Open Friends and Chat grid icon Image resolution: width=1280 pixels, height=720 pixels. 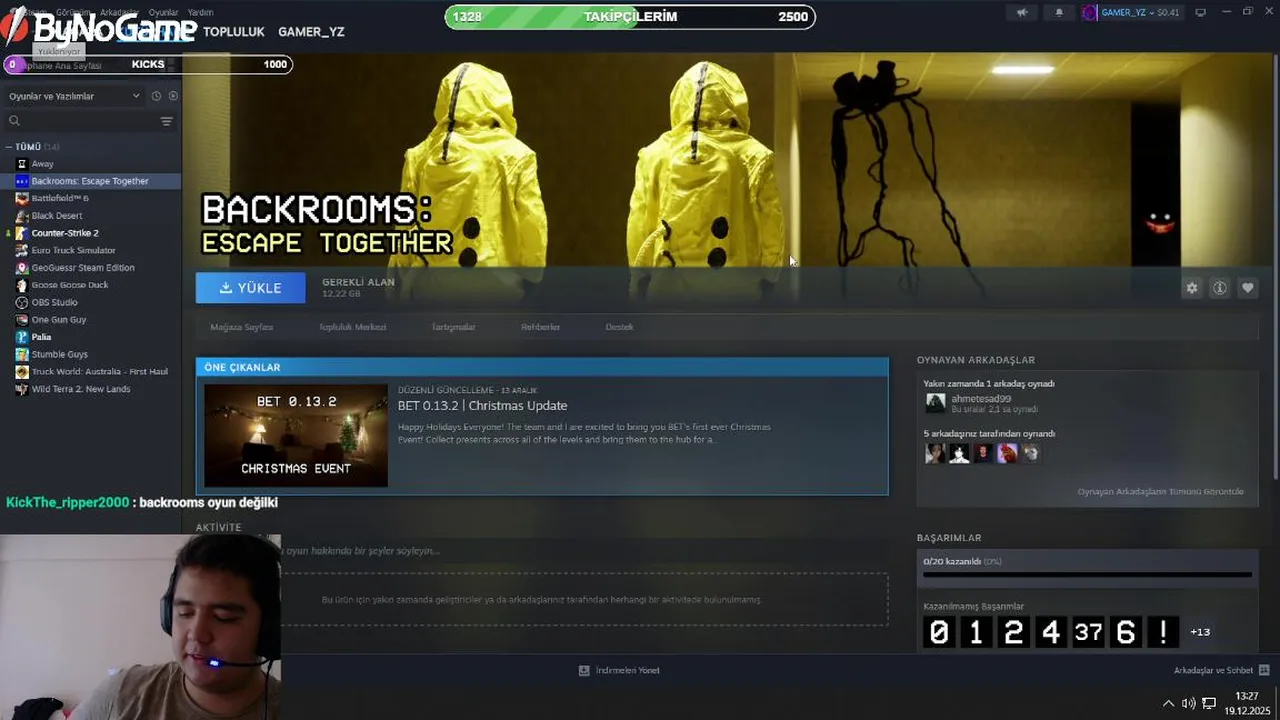click(1264, 670)
